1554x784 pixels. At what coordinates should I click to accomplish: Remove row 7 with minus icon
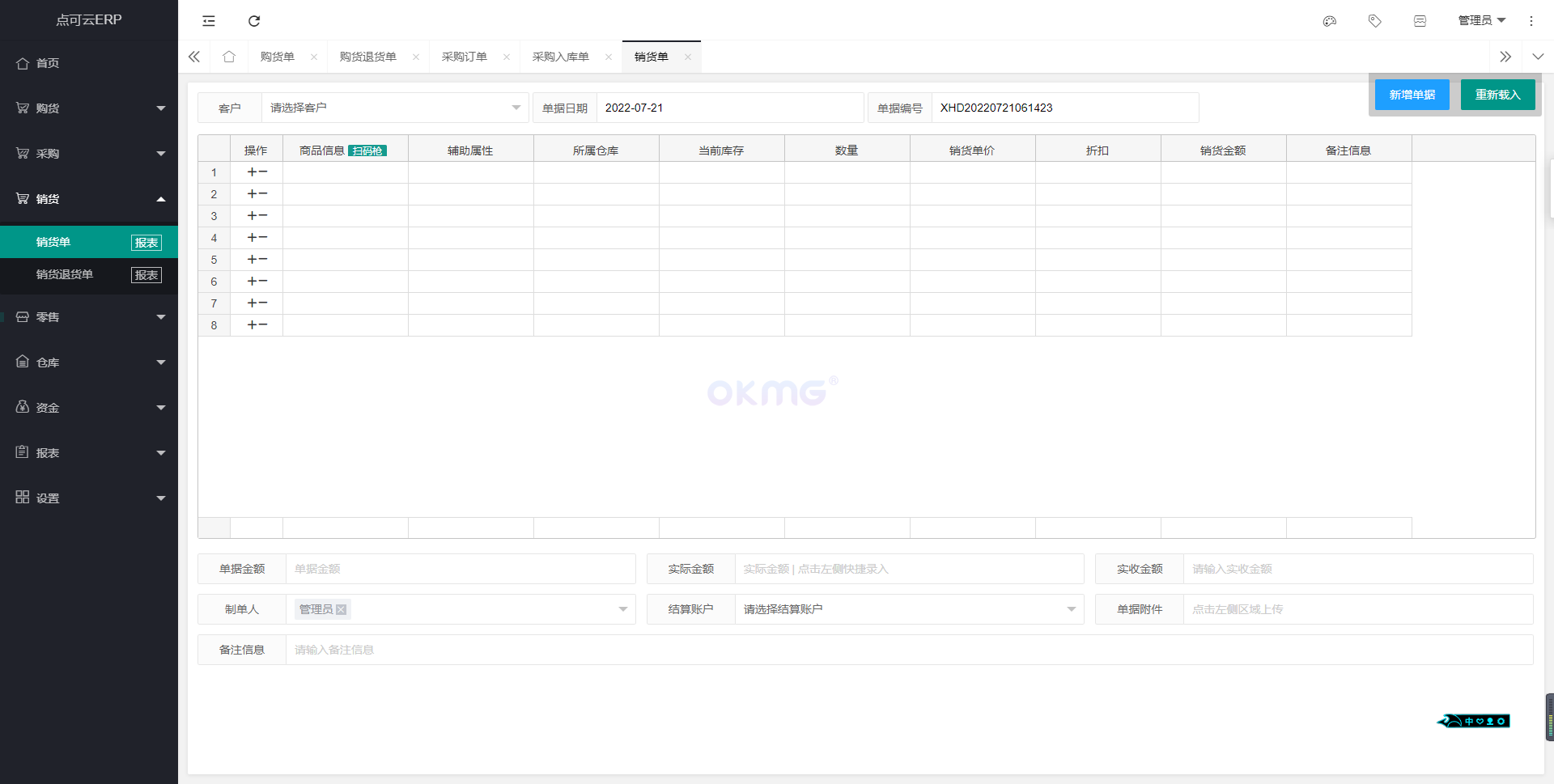coord(263,303)
